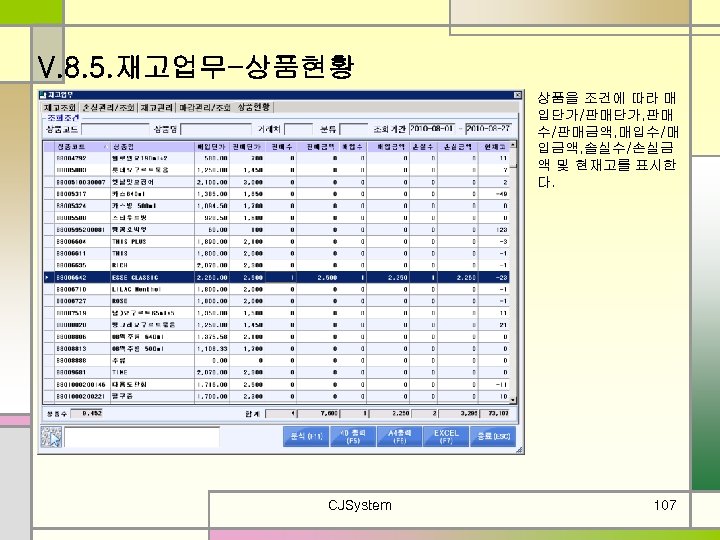
Task: Click the 7,600 total sales amount field
Action: 319,413
